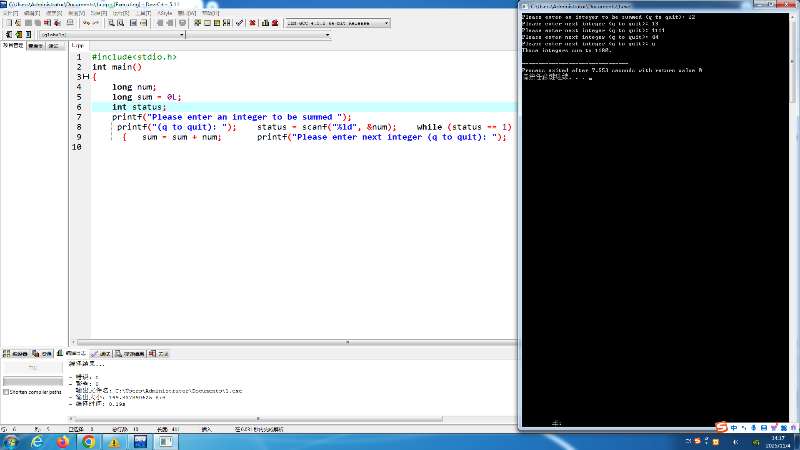Viewport: 800px width, 450px height.
Task: Switch to the Debug bottom tab
Action: 101,354
